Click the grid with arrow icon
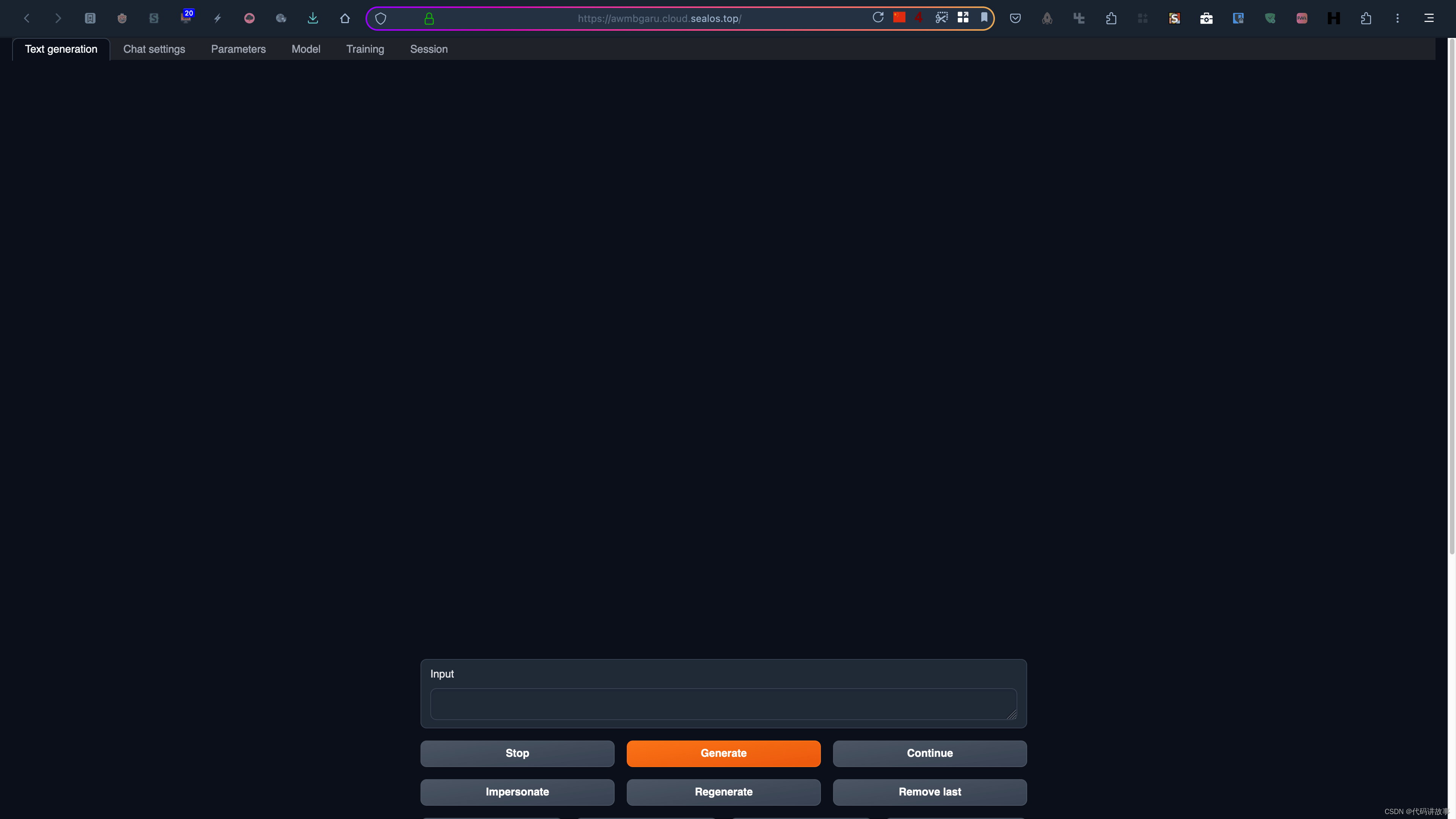The image size is (1456, 819). click(x=963, y=17)
